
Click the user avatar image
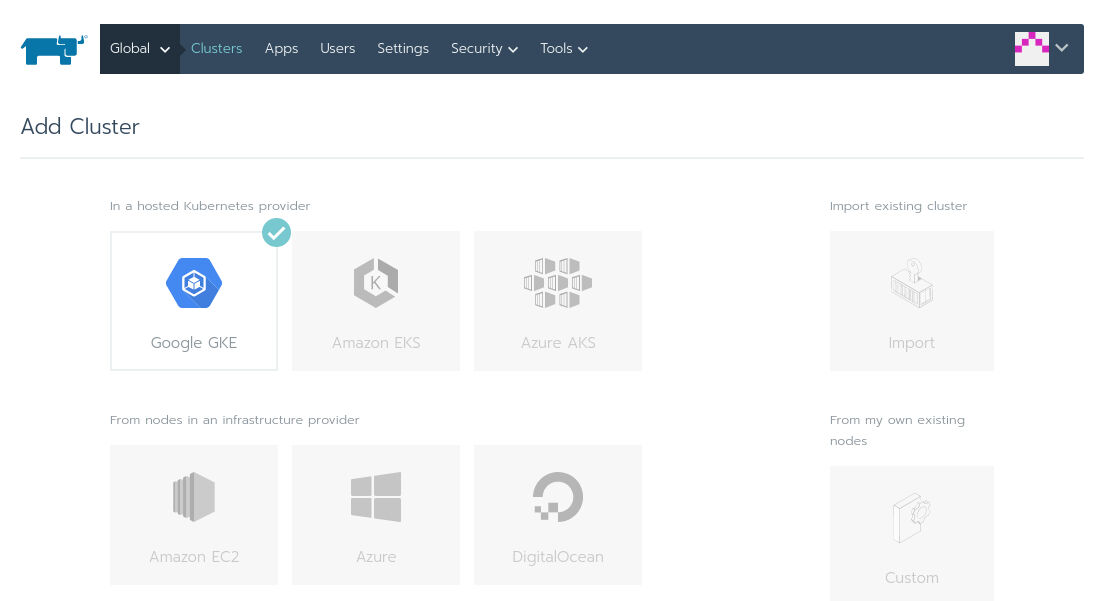[x=1031, y=49]
